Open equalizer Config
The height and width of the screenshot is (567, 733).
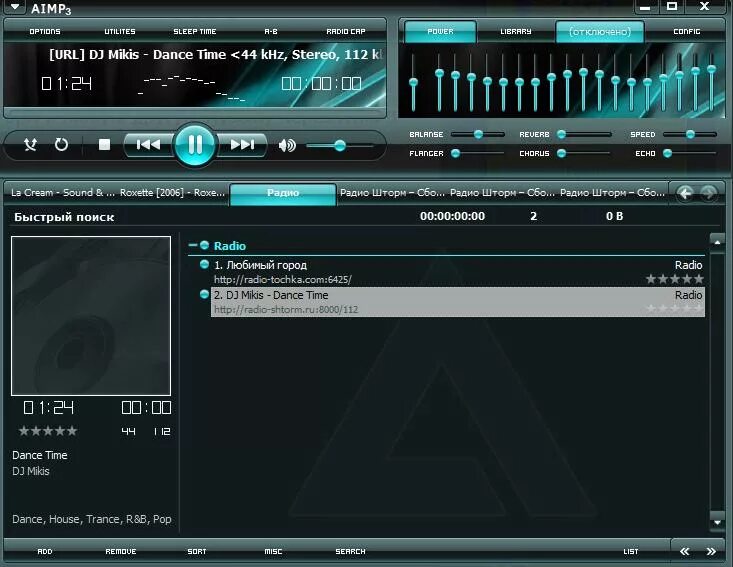(x=687, y=31)
